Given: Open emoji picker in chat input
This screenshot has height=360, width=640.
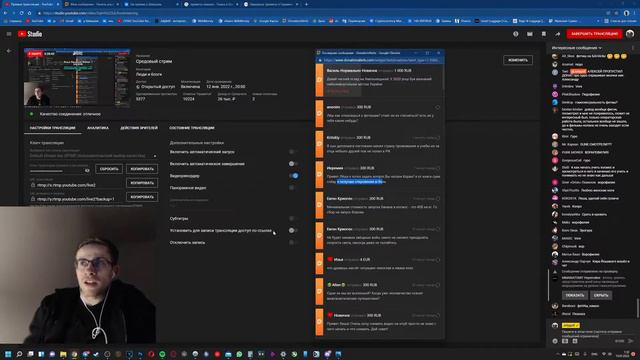Looking at the screenshot, I should click(555, 341).
